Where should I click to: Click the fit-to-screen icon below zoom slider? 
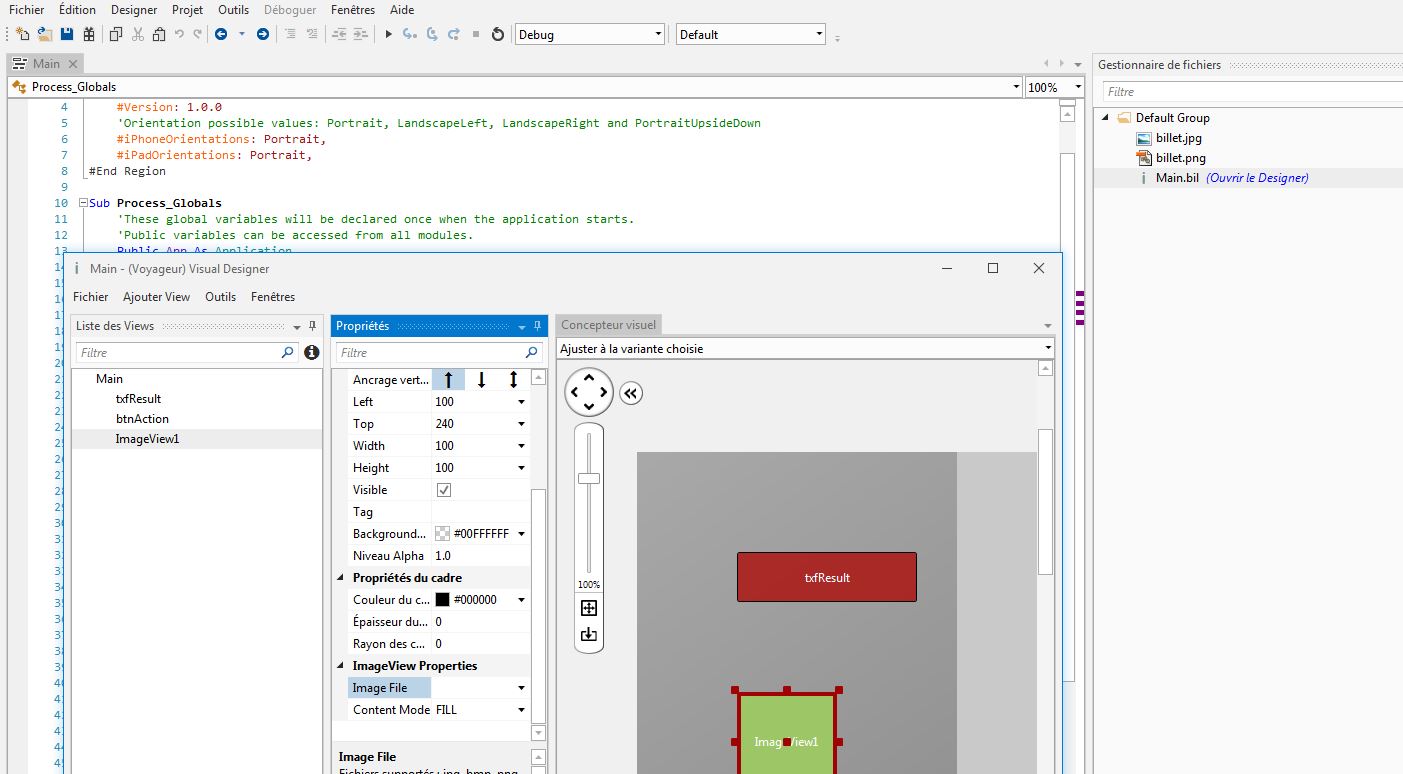589,608
